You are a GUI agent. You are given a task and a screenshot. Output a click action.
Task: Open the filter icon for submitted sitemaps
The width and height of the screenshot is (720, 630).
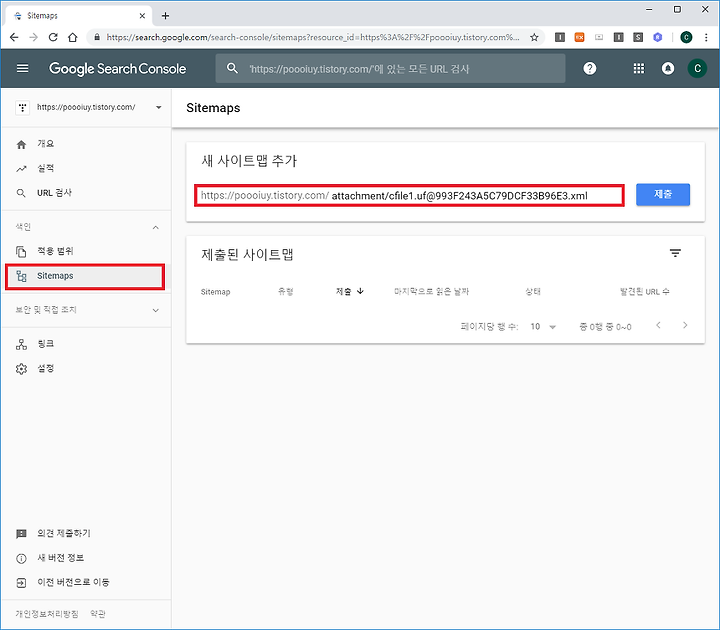coord(675,253)
